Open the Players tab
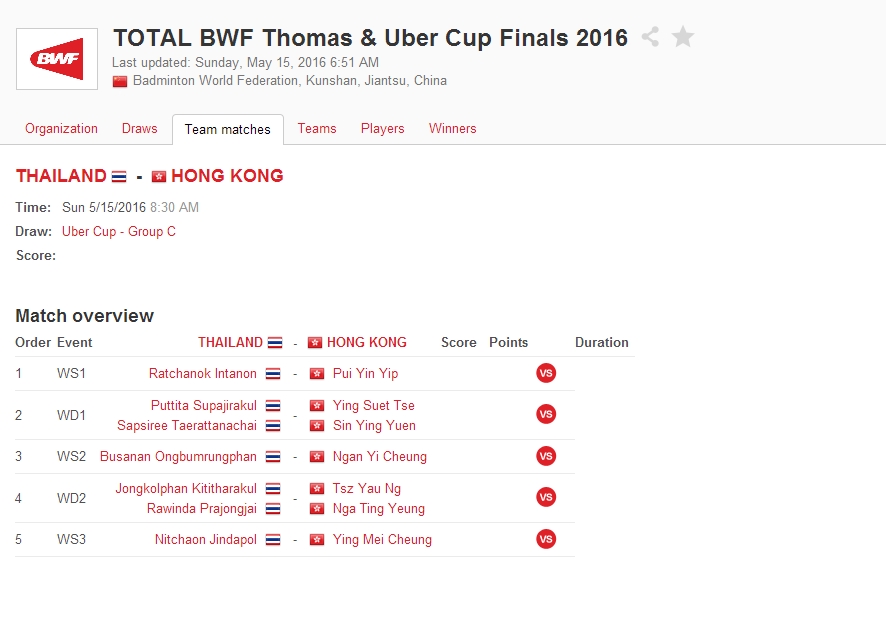The height and width of the screenshot is (629, 886). (x=383, y=128)
